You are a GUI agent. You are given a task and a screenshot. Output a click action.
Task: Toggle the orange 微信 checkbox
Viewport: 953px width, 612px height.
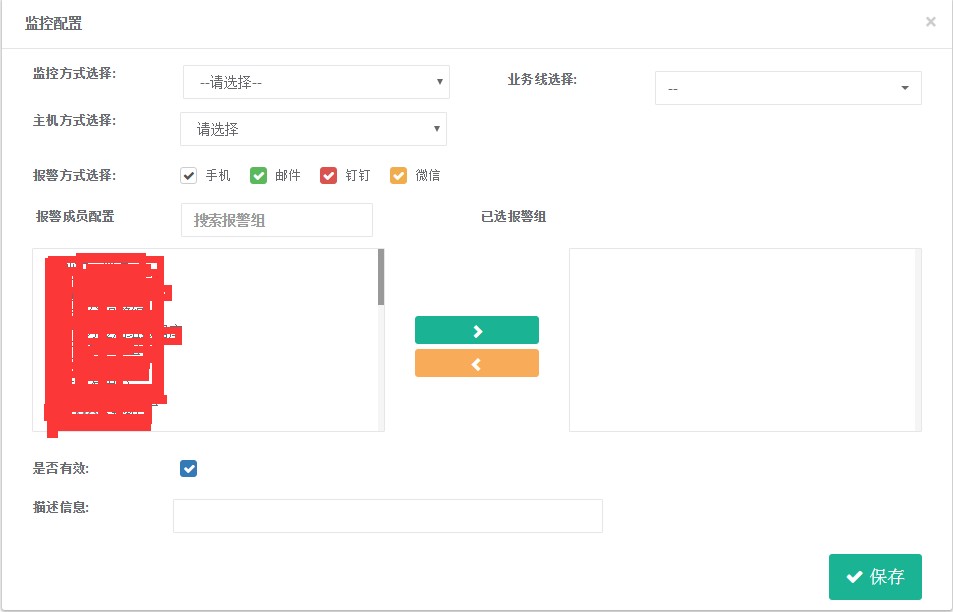pyautogui.click(x=398, y=176)
